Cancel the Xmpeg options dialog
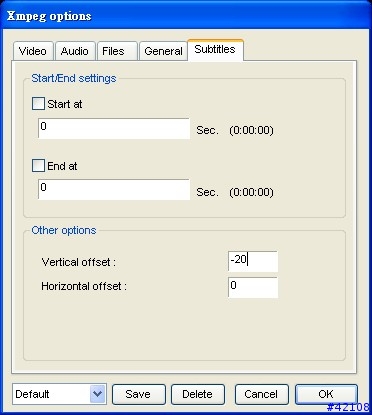Image resolution: width=372 pixels, height=415 pixels. coord(261,394)
